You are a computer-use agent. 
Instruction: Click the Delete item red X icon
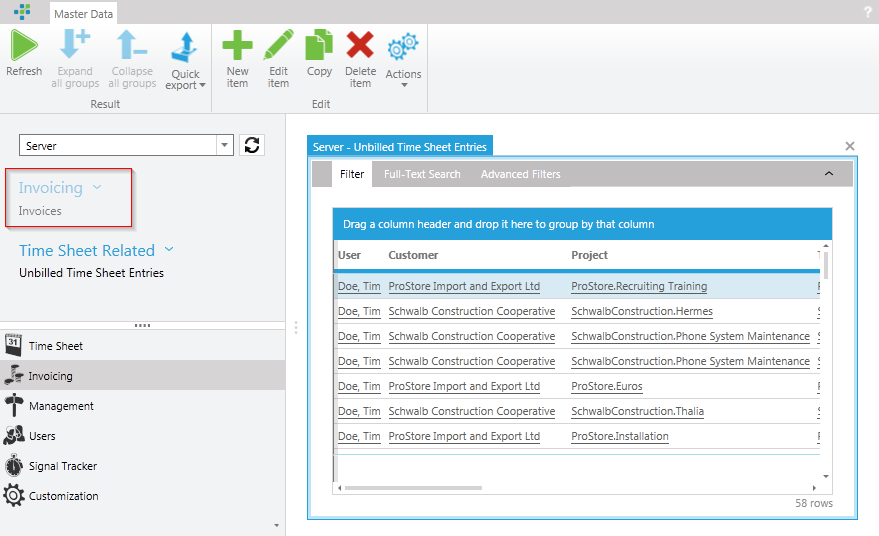[x=360, y=45]
